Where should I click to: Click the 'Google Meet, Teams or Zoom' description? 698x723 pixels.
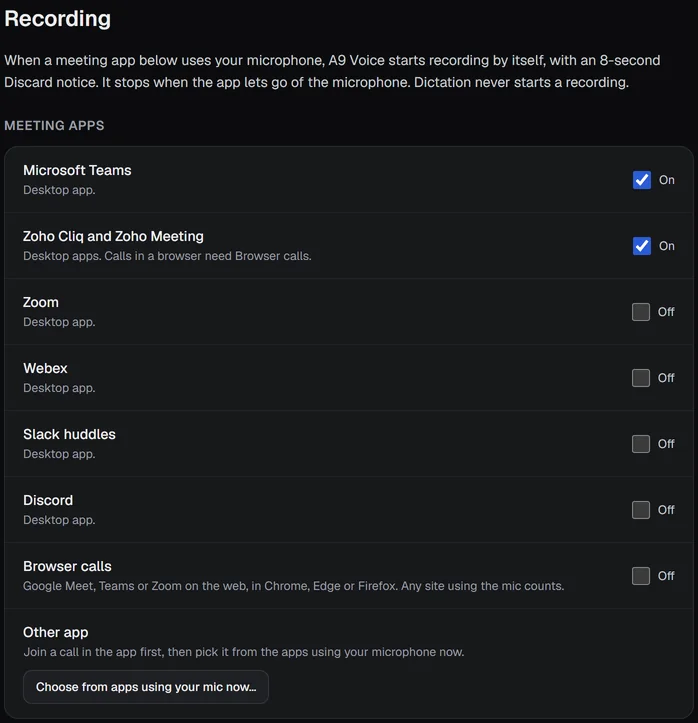tap(294, 586)
